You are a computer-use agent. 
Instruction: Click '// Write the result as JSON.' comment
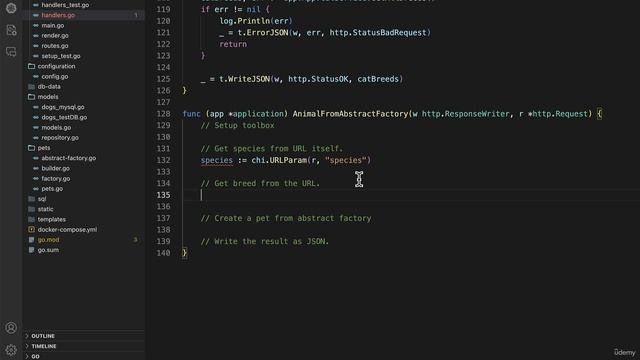click(264, 241)
